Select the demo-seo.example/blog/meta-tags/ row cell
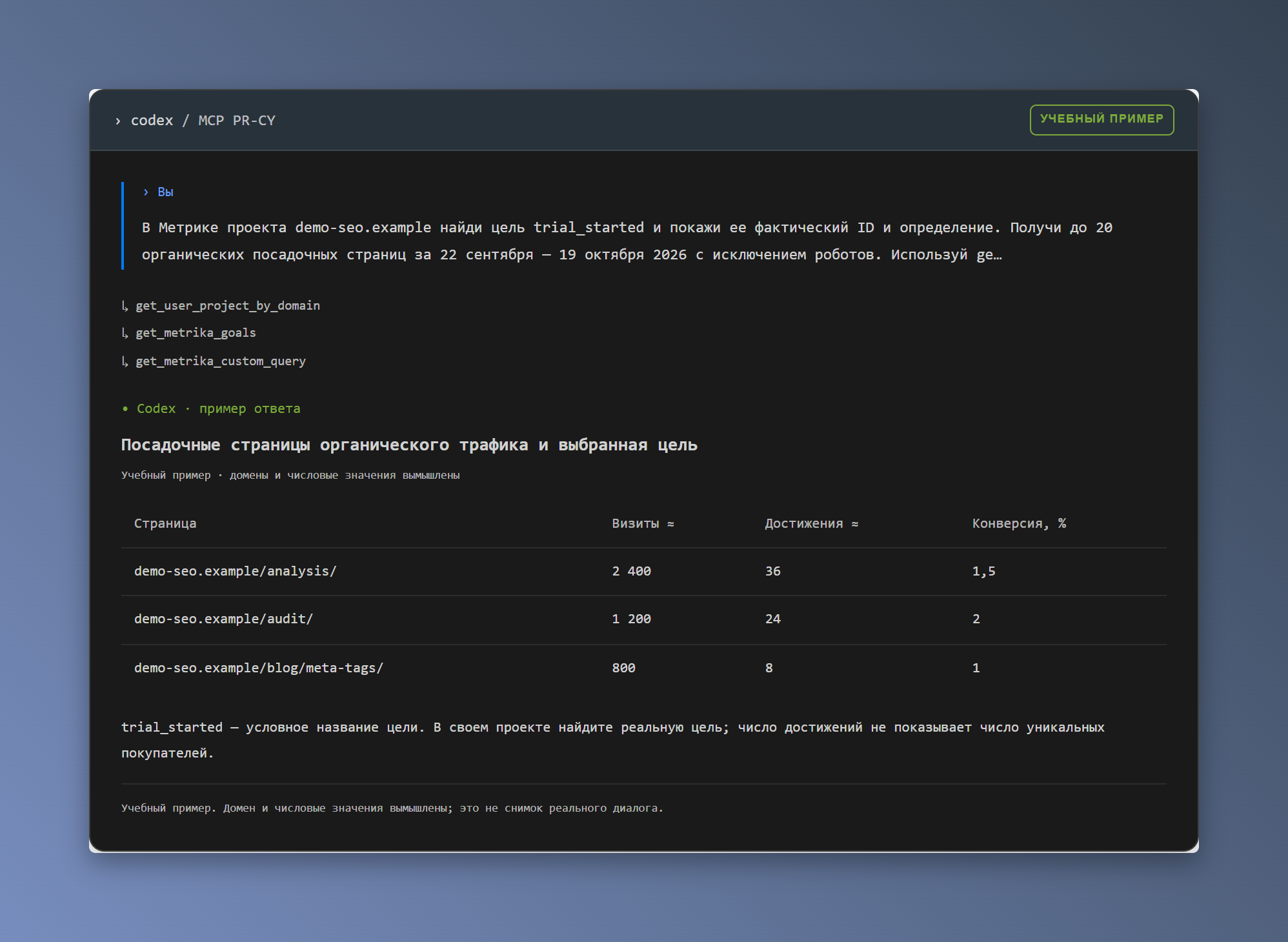1288x942 pixels. click(x=259, y=668)
